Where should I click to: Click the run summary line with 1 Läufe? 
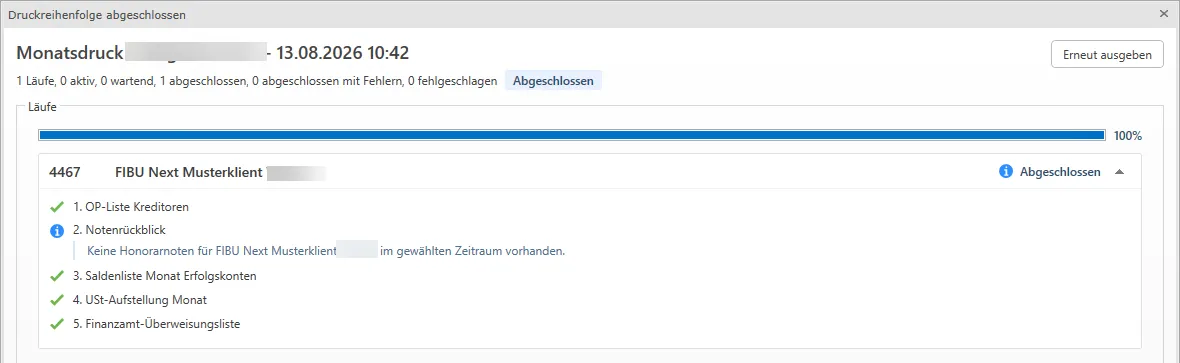256,81
